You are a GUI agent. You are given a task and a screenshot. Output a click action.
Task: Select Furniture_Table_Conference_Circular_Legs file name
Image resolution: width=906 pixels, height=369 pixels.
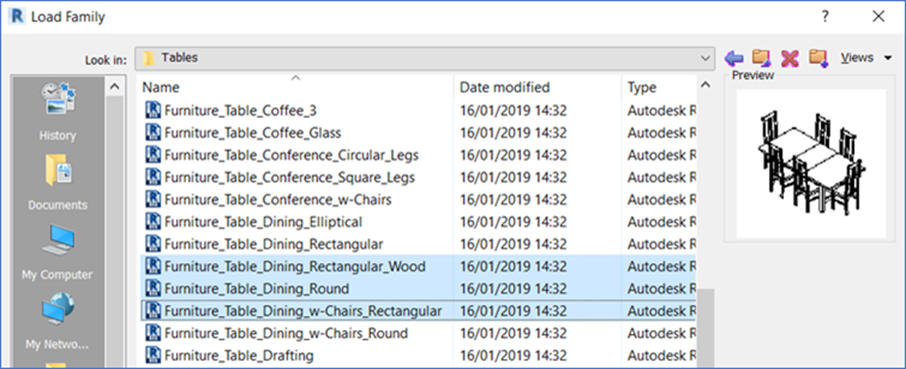tap(291, 155)
